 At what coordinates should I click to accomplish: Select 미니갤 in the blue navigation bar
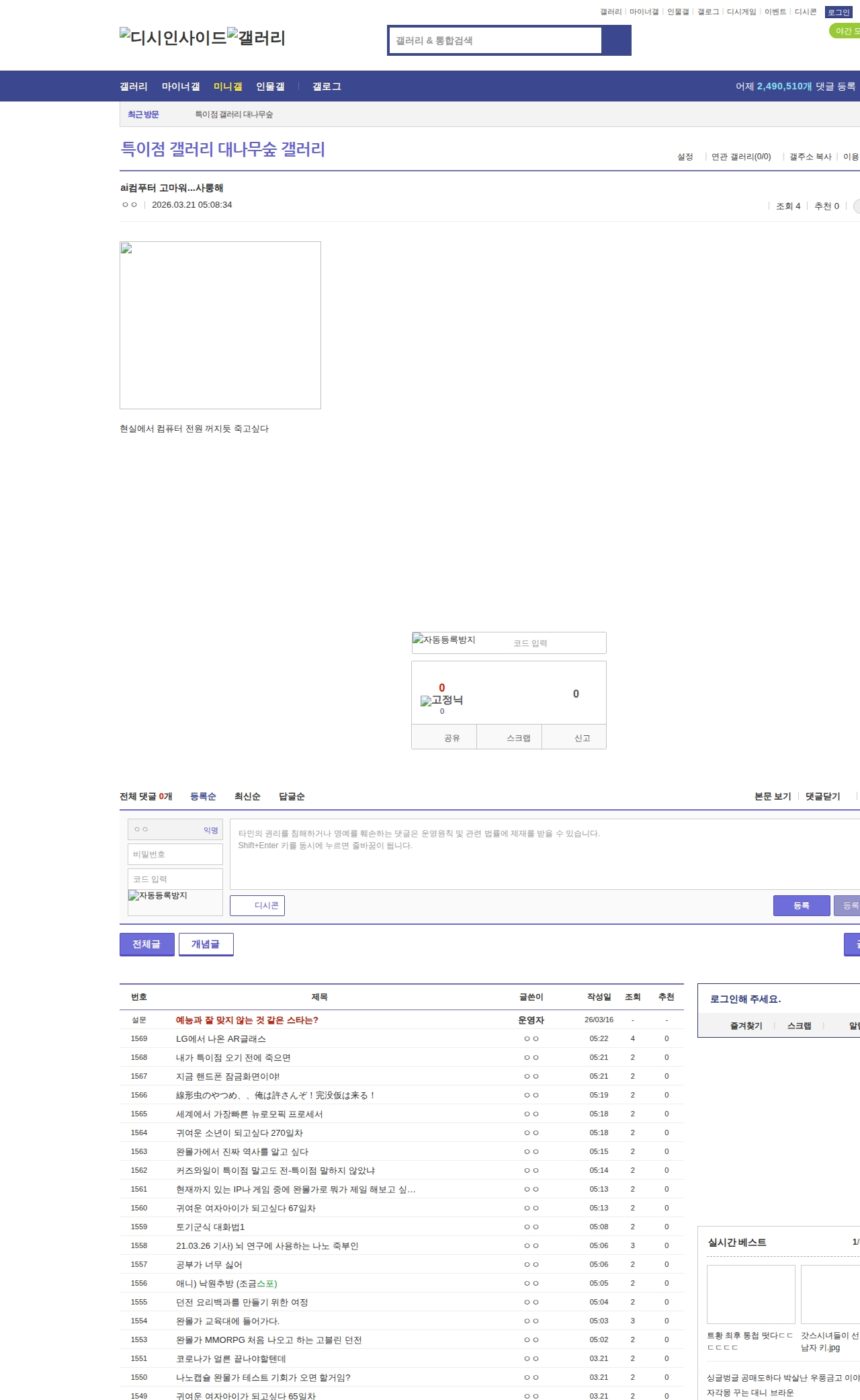point(228,87)
